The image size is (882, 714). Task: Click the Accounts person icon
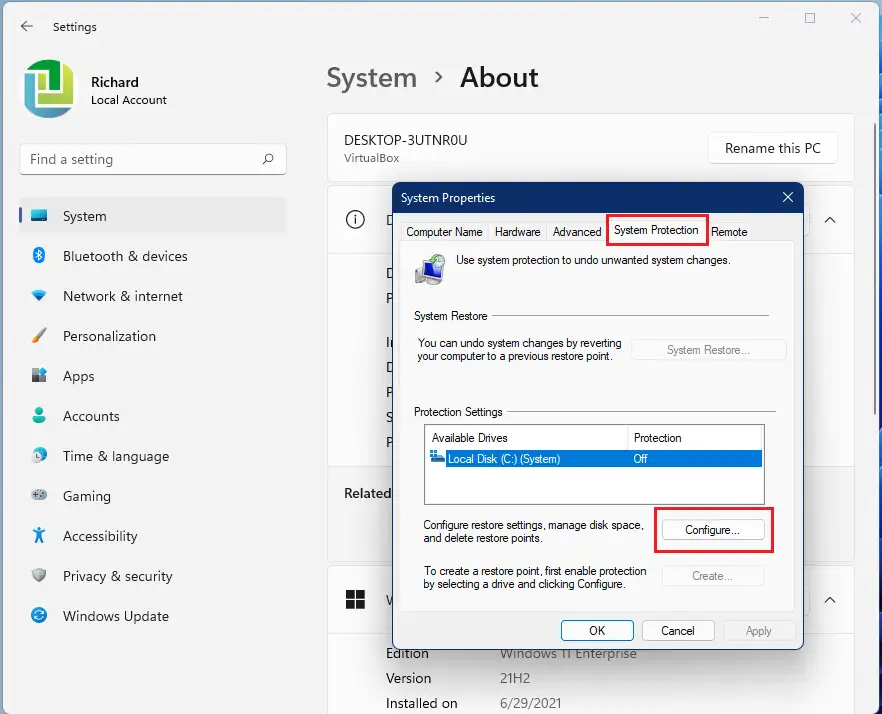tap(39, 415)
